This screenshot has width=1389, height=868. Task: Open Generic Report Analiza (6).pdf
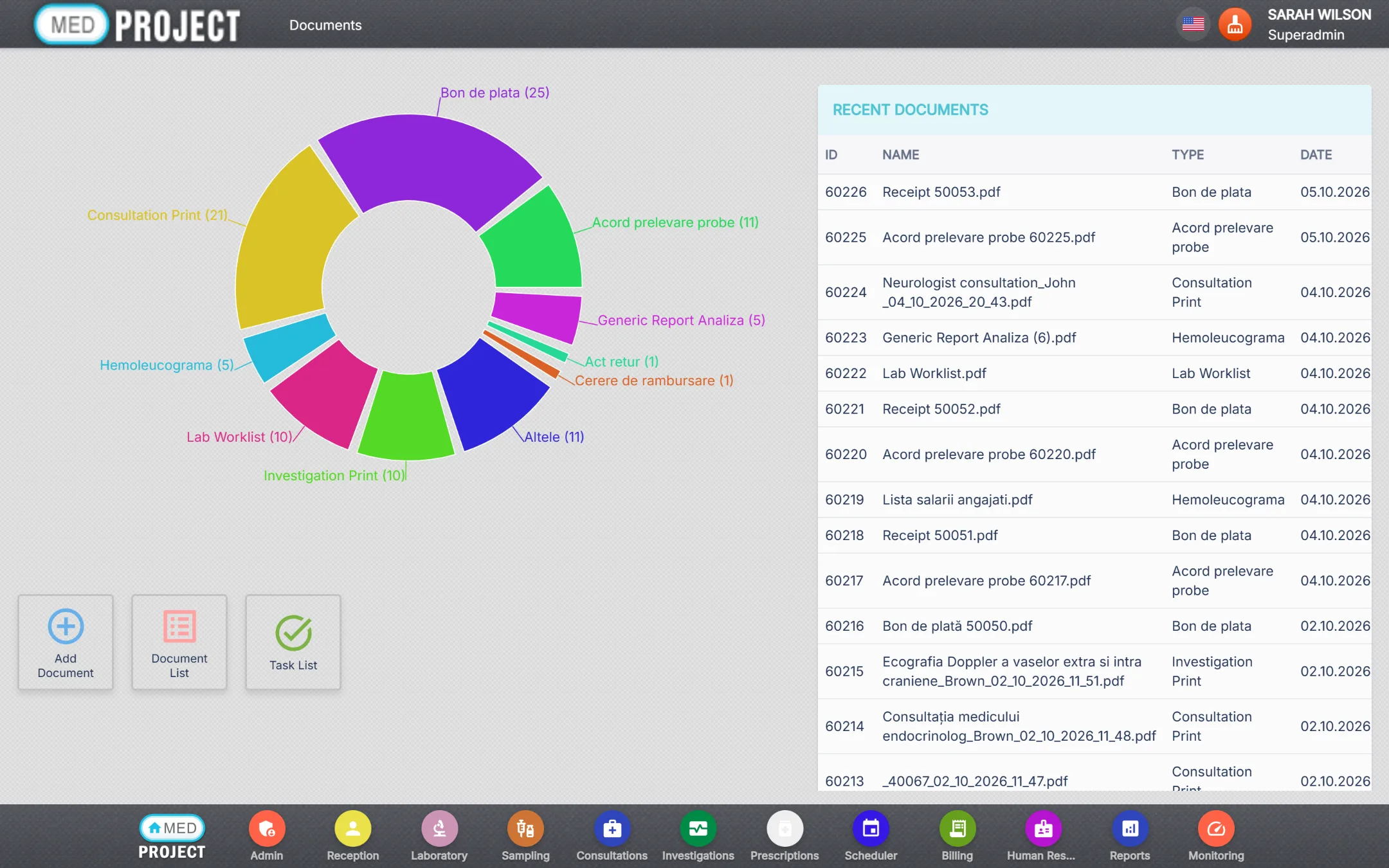[x=1094, y=338]
